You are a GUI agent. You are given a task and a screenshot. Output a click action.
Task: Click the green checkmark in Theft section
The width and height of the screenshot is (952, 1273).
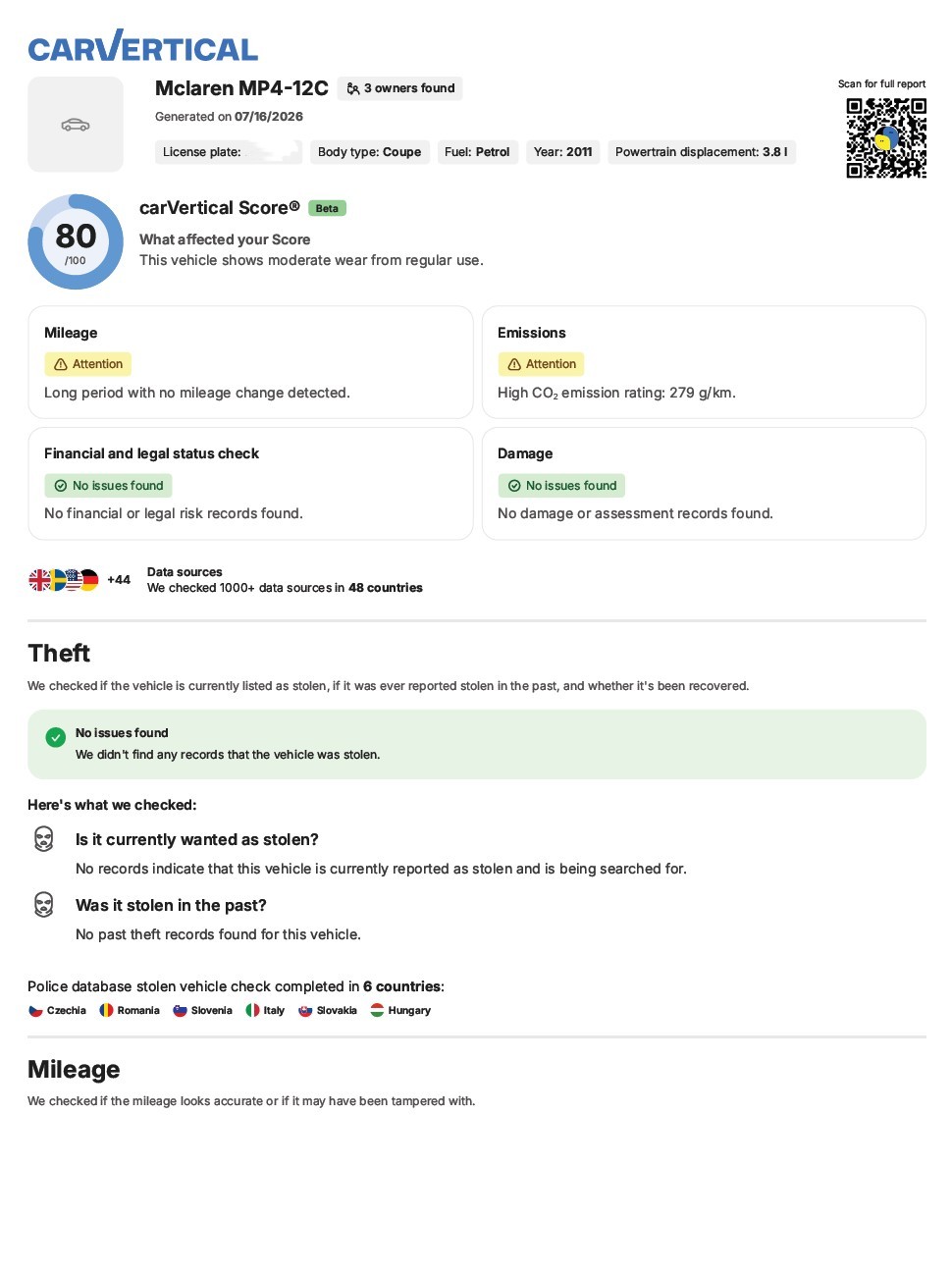point(56,737)
